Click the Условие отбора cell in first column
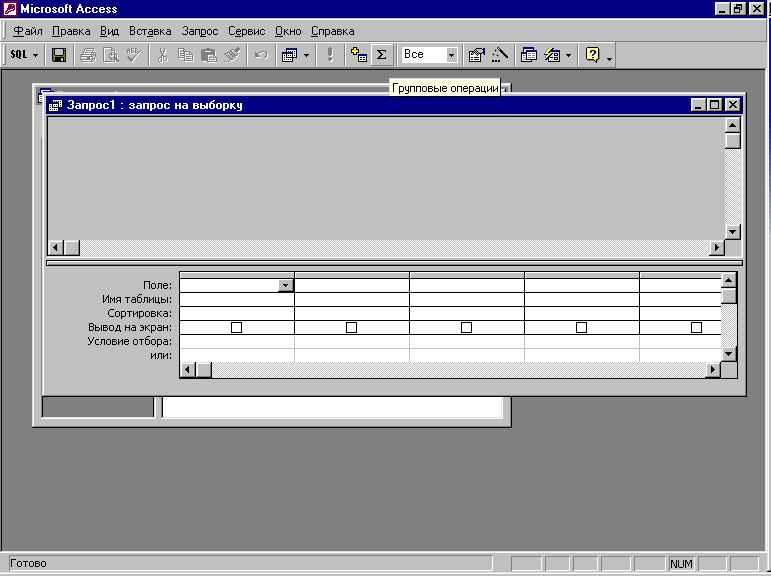Image resolution: width=771 pixels, height=576 pixels. point(237,341)
